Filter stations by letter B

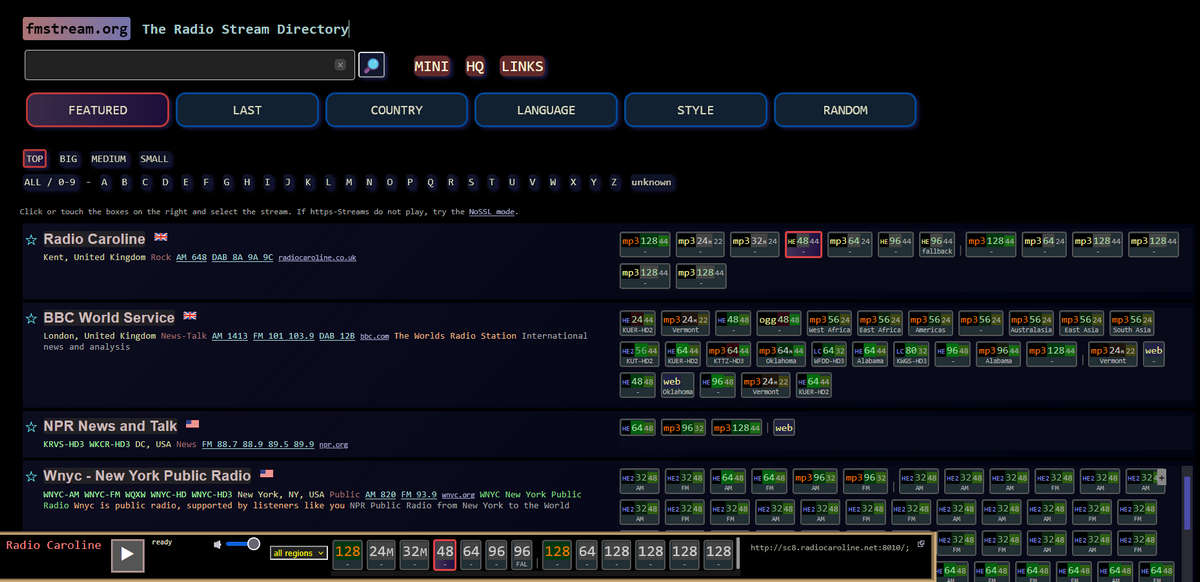click(x=124, y=182)
